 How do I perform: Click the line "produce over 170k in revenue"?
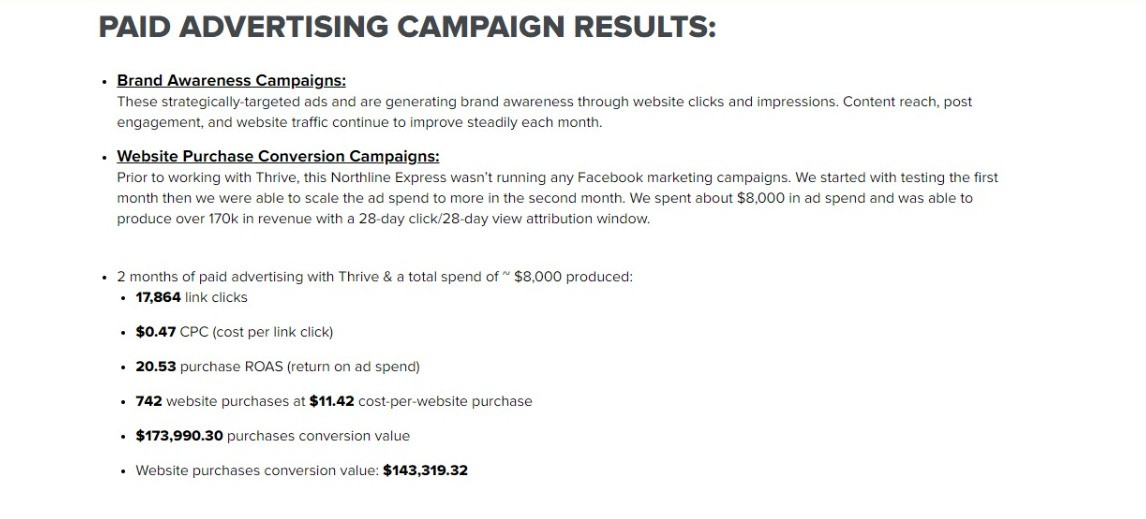(383, 219)
